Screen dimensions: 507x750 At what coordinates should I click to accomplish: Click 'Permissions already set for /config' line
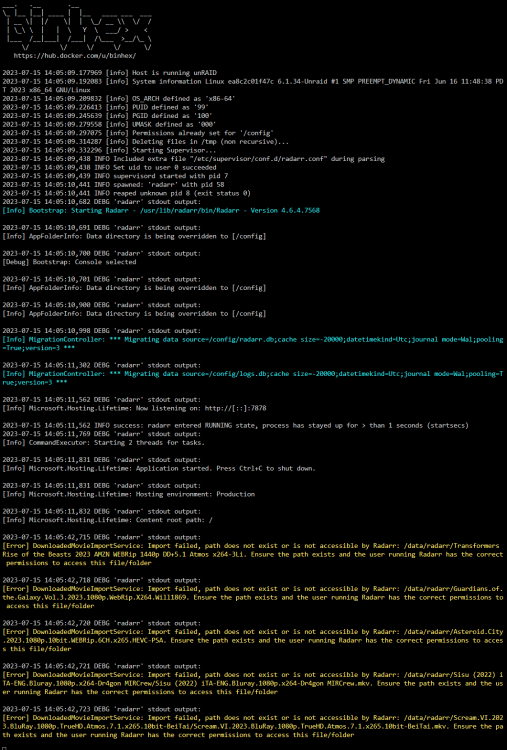[x=138, y=133]
